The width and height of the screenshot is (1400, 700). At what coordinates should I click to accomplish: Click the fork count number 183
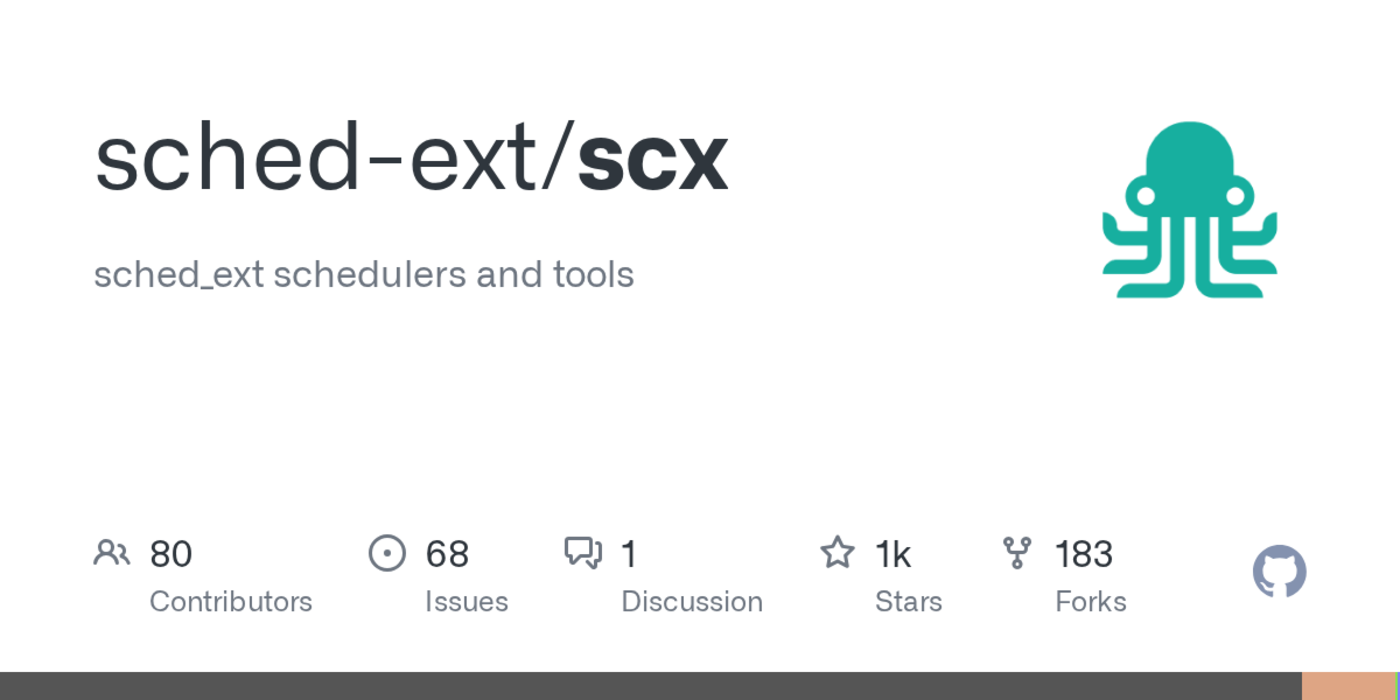(1083, 554)
